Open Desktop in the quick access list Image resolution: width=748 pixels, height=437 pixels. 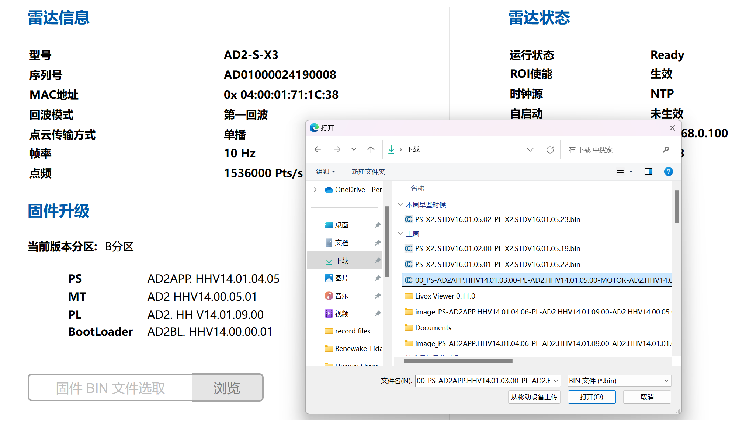click(x=337, y=225)
